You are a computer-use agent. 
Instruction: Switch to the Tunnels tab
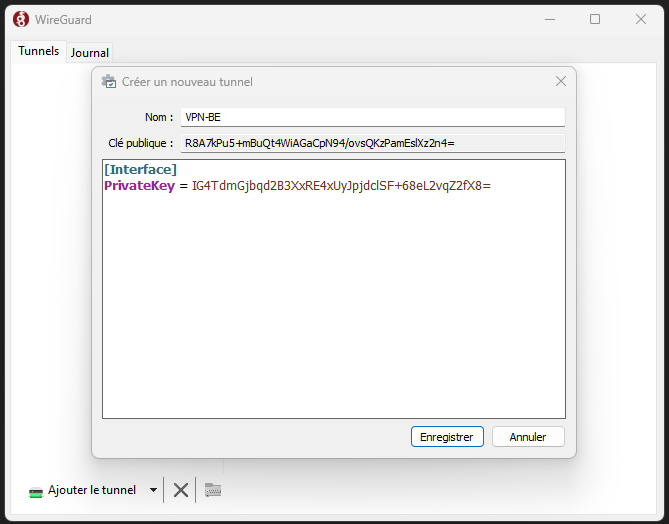point(38,51)
